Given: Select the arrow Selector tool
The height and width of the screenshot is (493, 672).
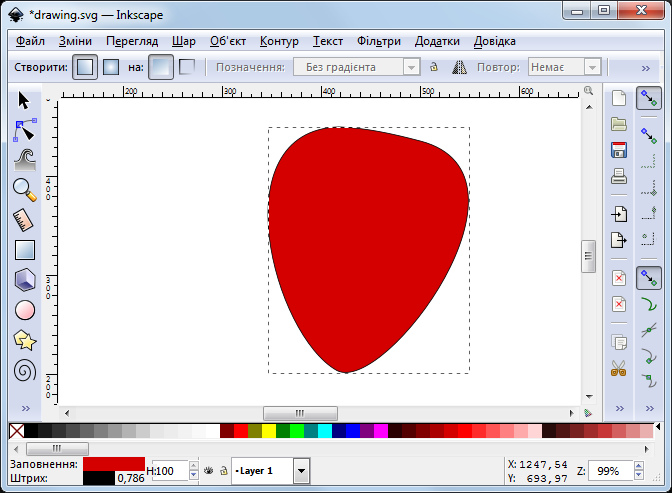Looking at the screenshot, I should 25,100.
